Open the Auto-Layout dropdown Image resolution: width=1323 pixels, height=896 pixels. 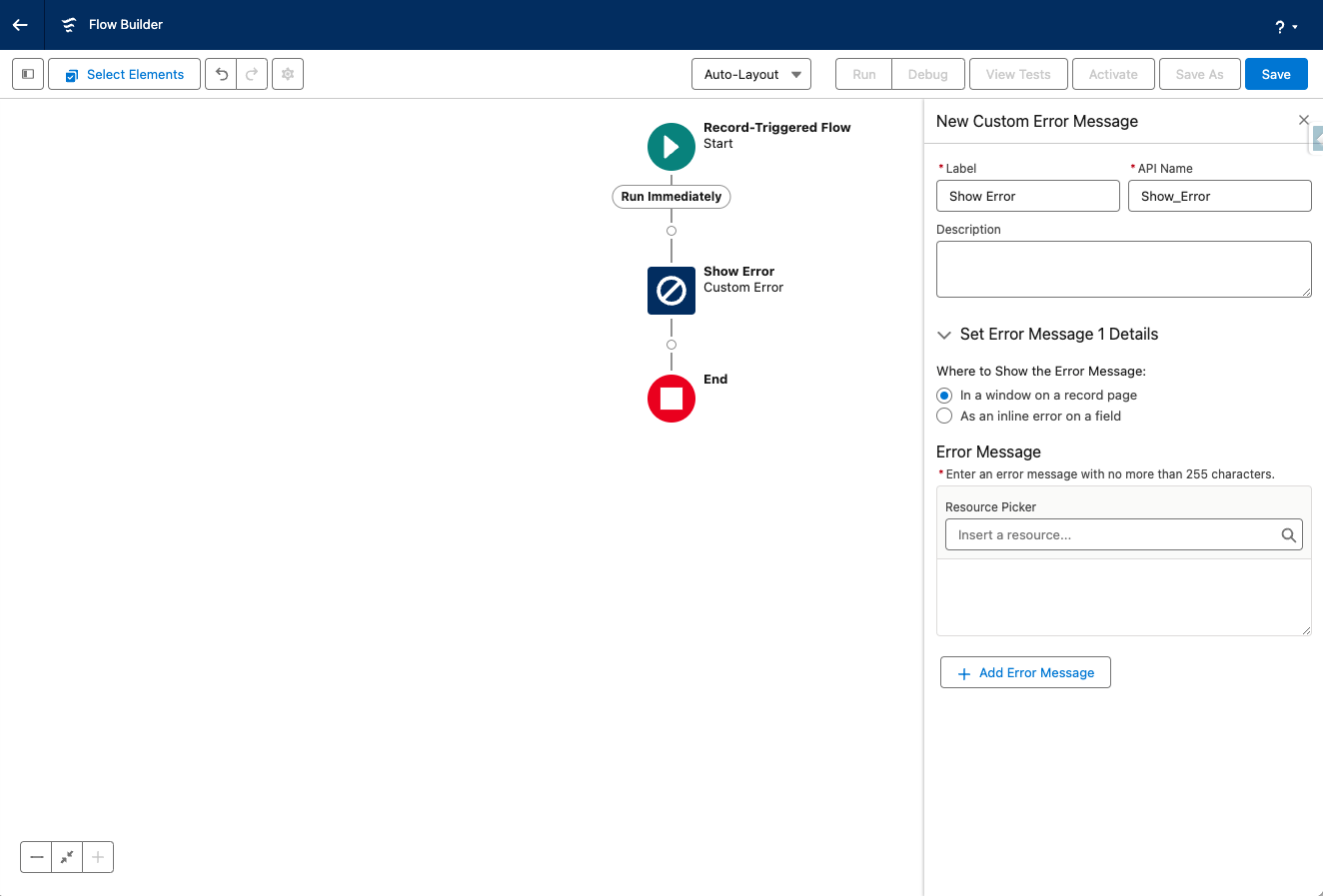point(751,73)
